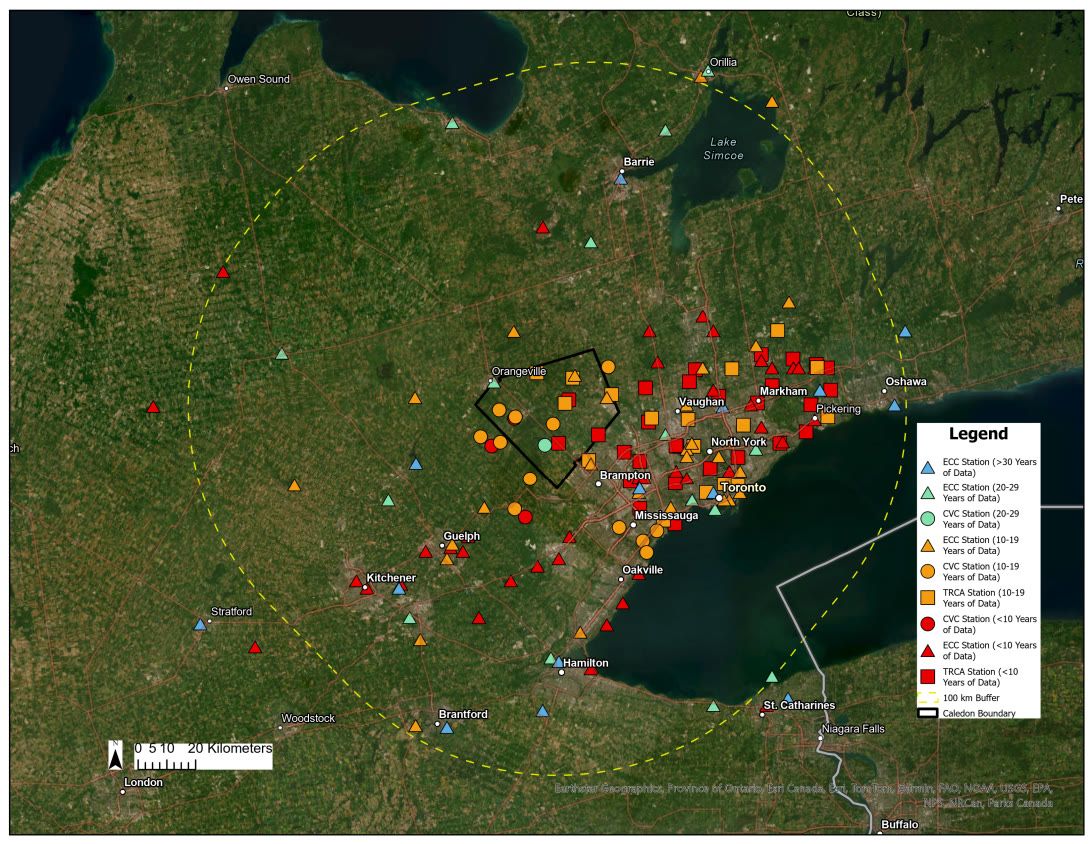Select the green circle station inside Caledon boundary

545,445
